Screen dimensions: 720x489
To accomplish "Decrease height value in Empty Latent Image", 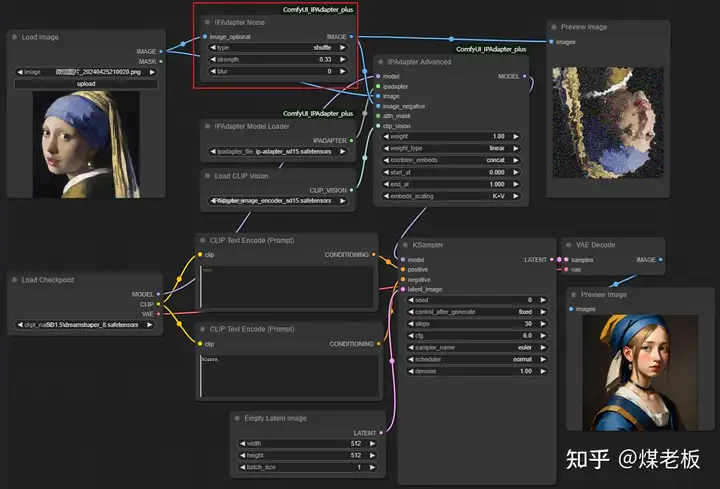I will tap(242, 455).
